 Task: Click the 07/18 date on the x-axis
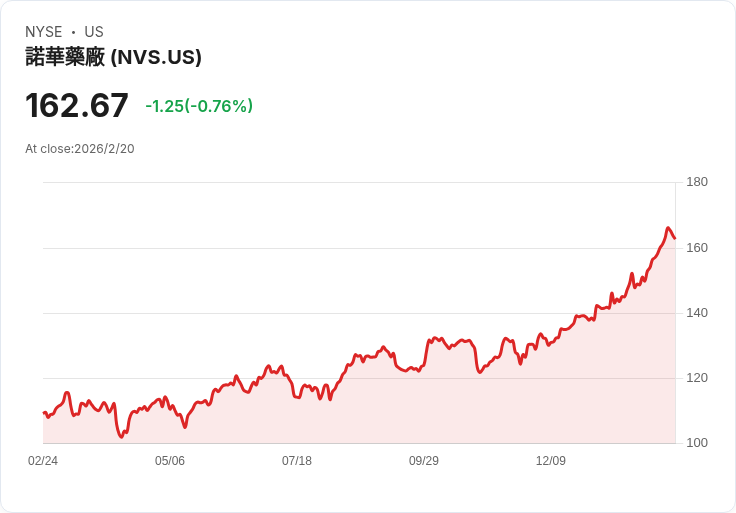click(x=297, y=461)
